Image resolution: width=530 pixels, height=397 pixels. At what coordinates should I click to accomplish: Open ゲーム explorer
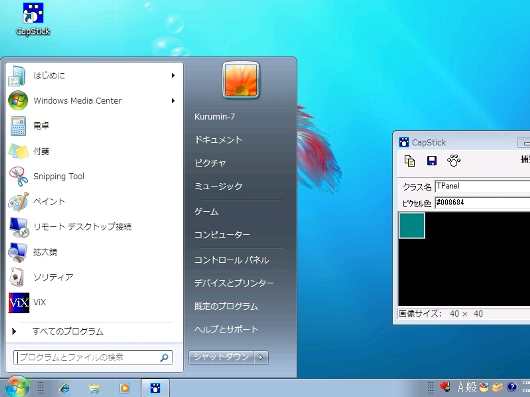(x=206, y=212)
